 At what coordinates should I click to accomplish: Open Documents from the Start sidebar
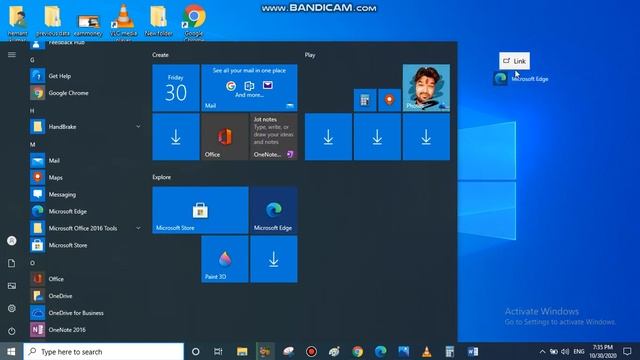(x=12, y=263)
